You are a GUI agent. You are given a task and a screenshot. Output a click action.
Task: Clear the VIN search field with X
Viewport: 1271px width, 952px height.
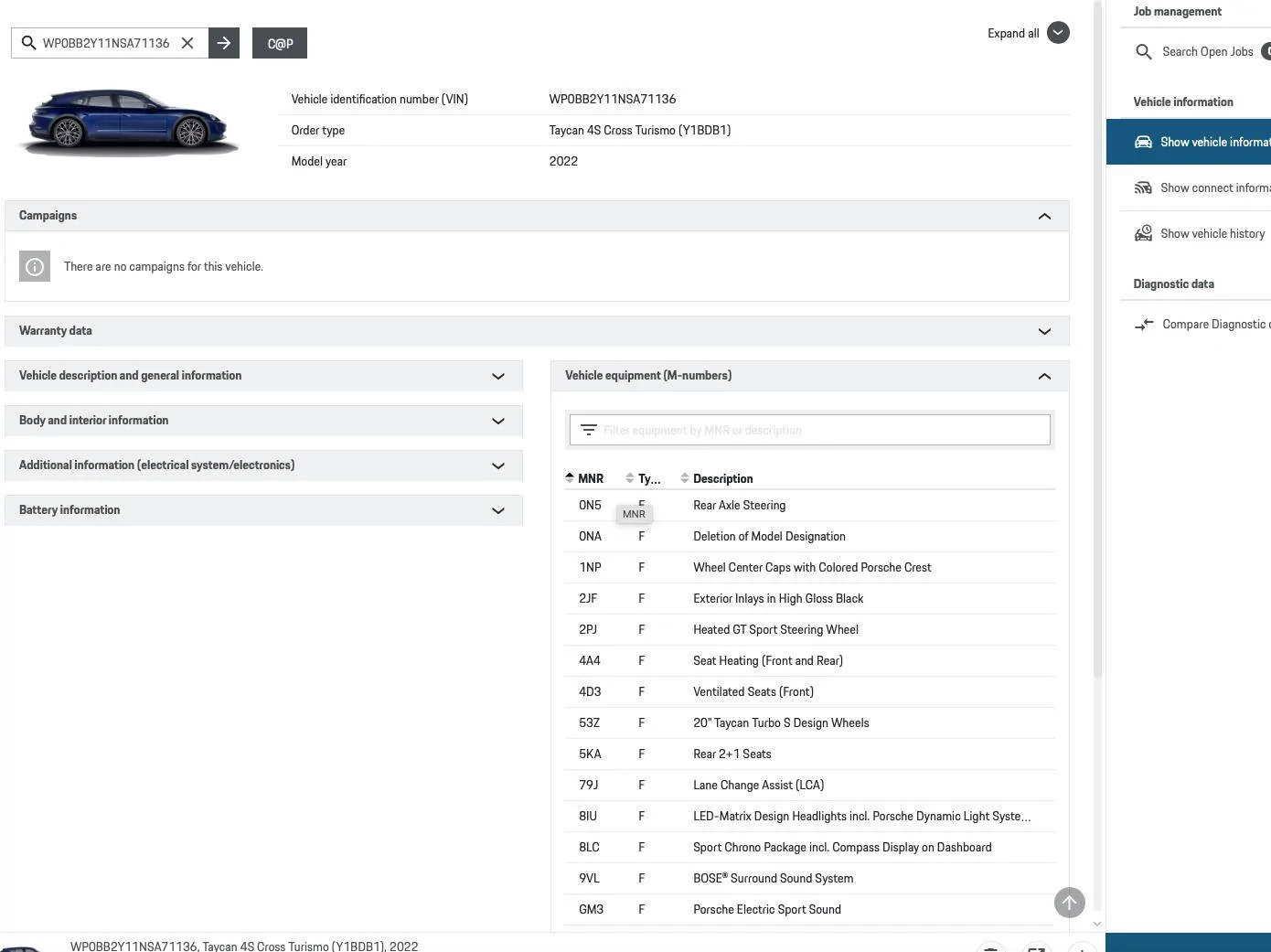point(187,43)
